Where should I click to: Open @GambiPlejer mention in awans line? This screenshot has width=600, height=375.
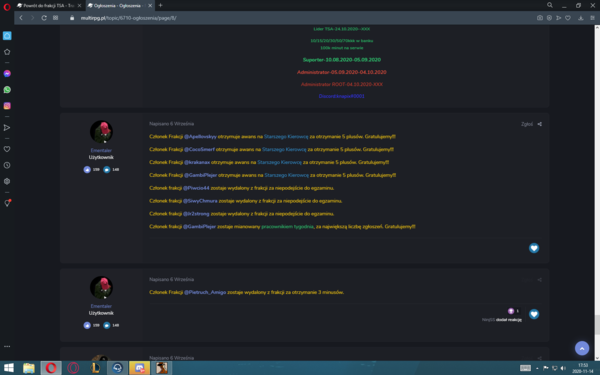pyautogui.click(x=201, y=175)
